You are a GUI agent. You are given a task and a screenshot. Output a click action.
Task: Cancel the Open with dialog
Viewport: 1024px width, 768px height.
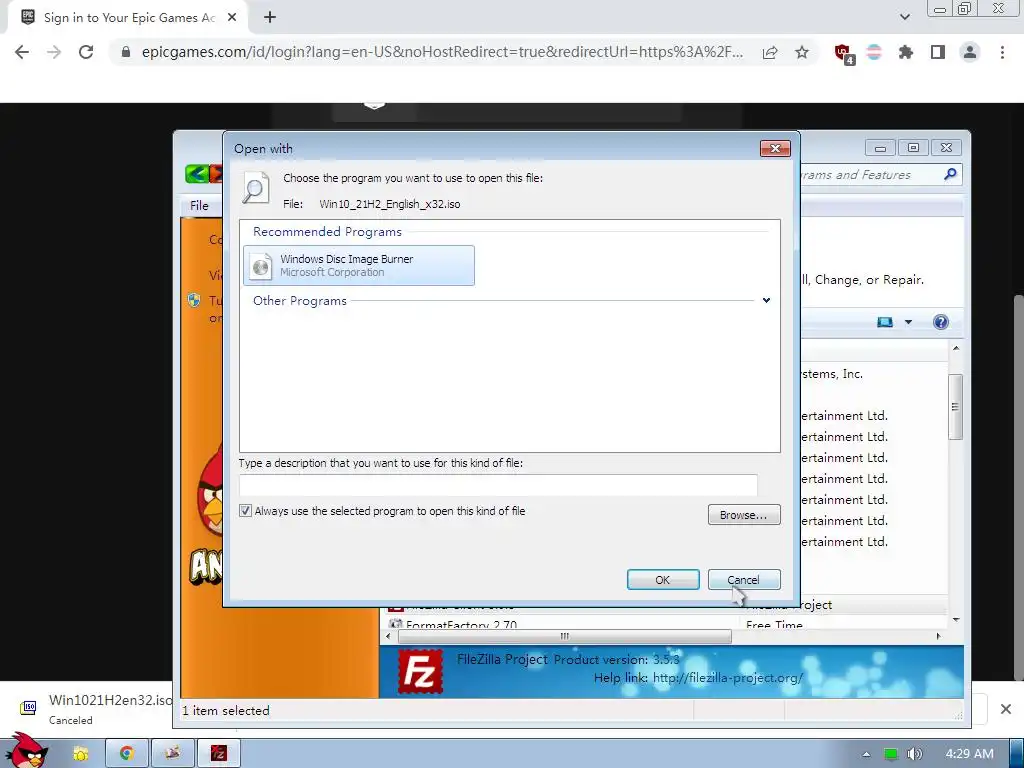[744, 579]
